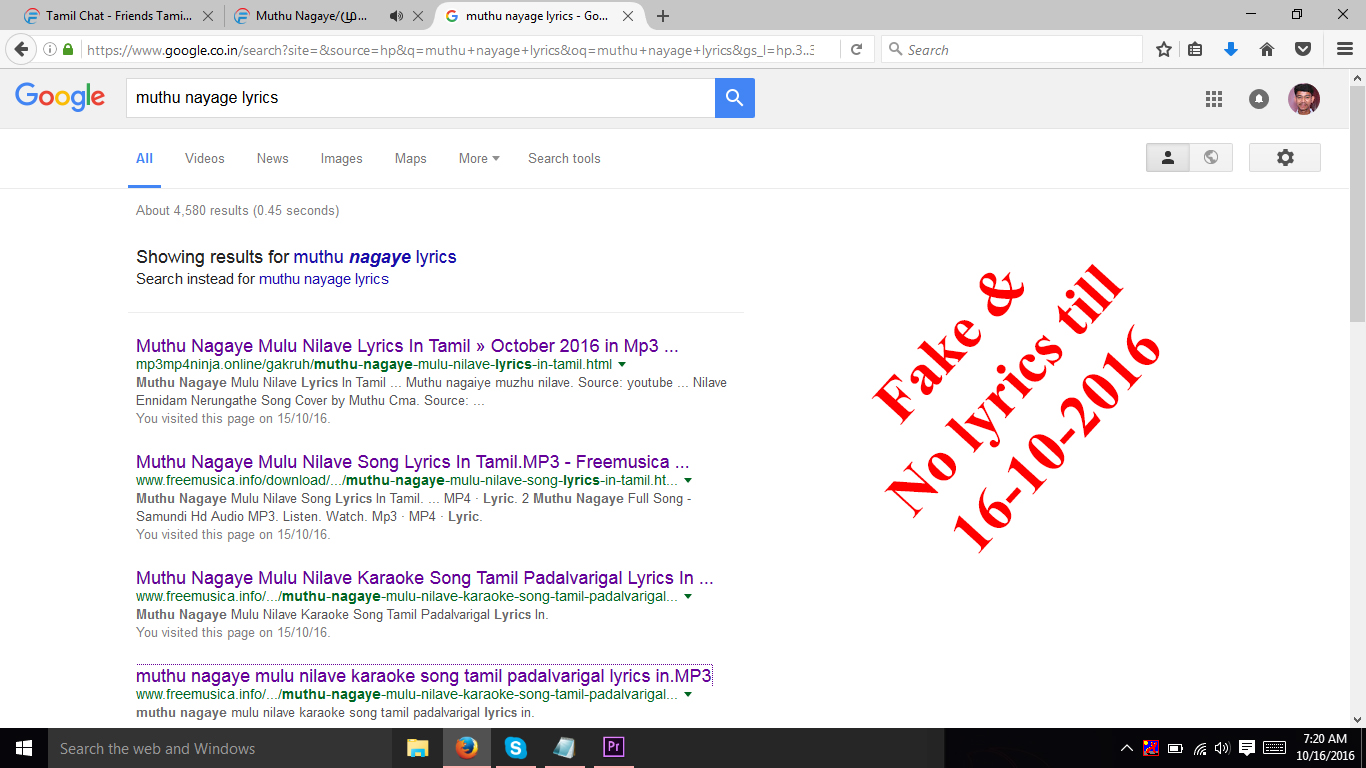Open the Windows Start button
Image resolution: width=1366 pixels, height=768 pixels.
(23, 748)
